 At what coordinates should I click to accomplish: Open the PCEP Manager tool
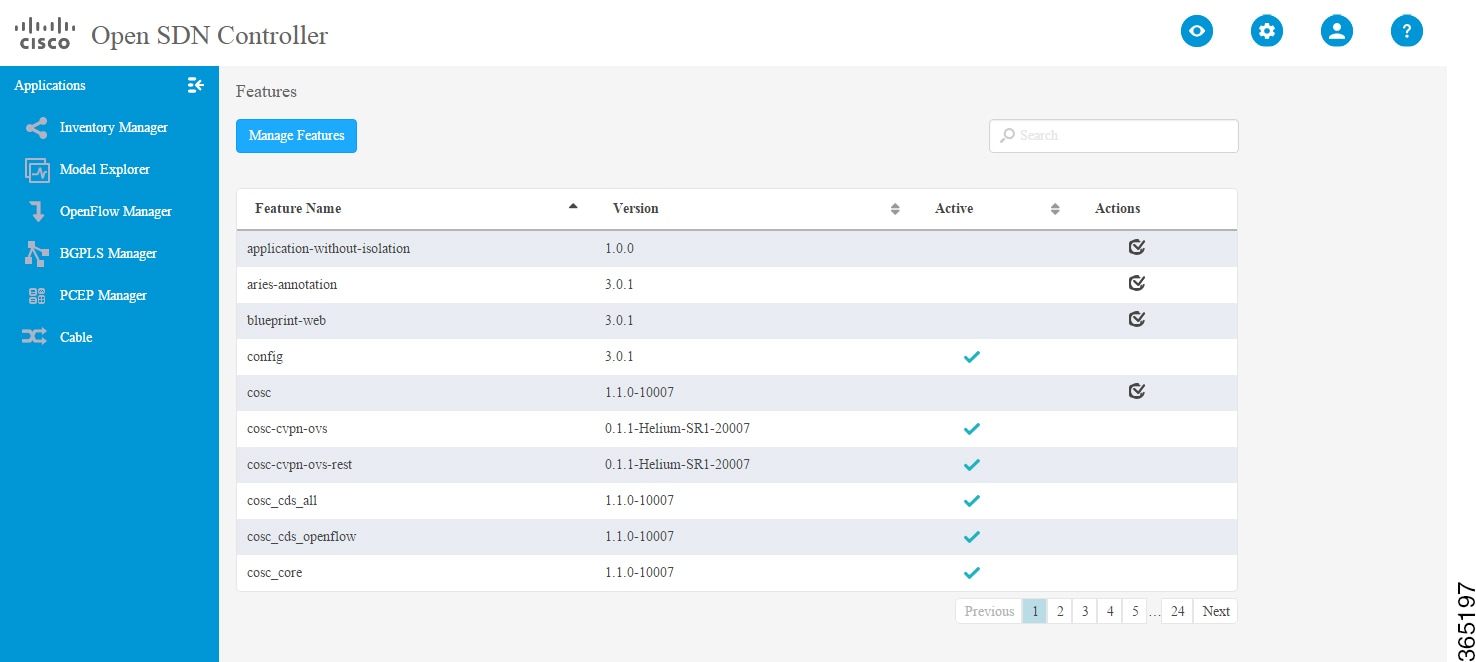pyautogui.click(x=100, y=295)
